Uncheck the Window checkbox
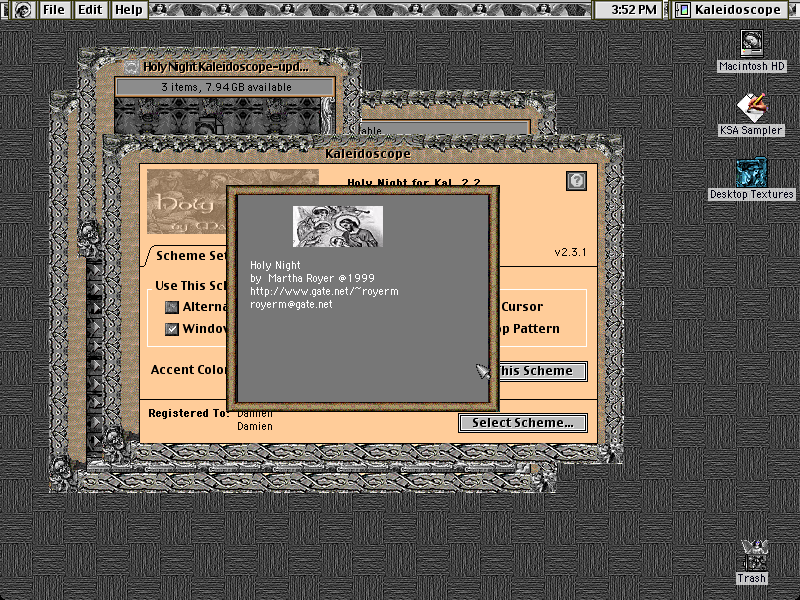 (x=172, y=329)
